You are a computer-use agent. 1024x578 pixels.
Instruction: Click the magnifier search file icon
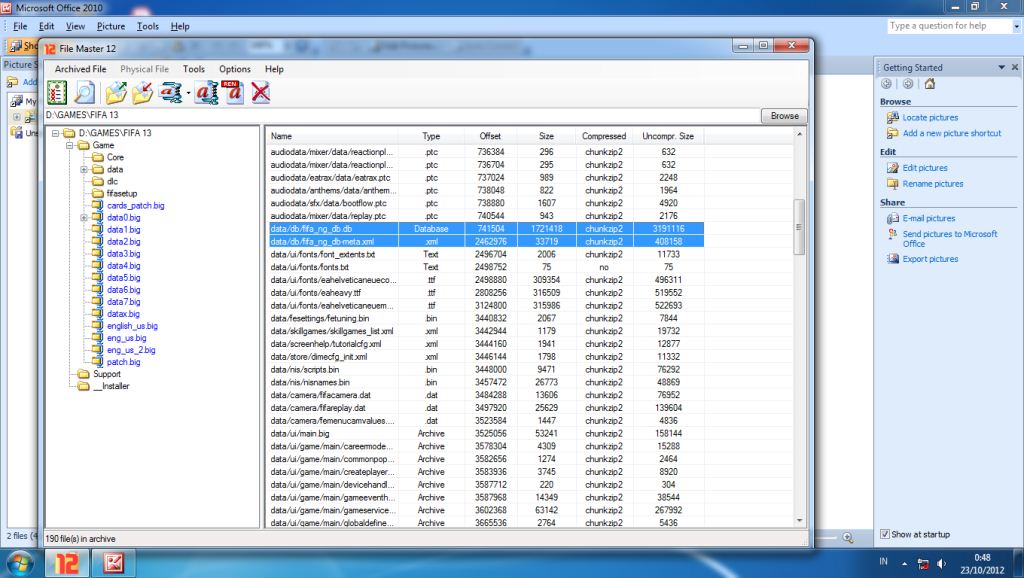tap(85, 93)
